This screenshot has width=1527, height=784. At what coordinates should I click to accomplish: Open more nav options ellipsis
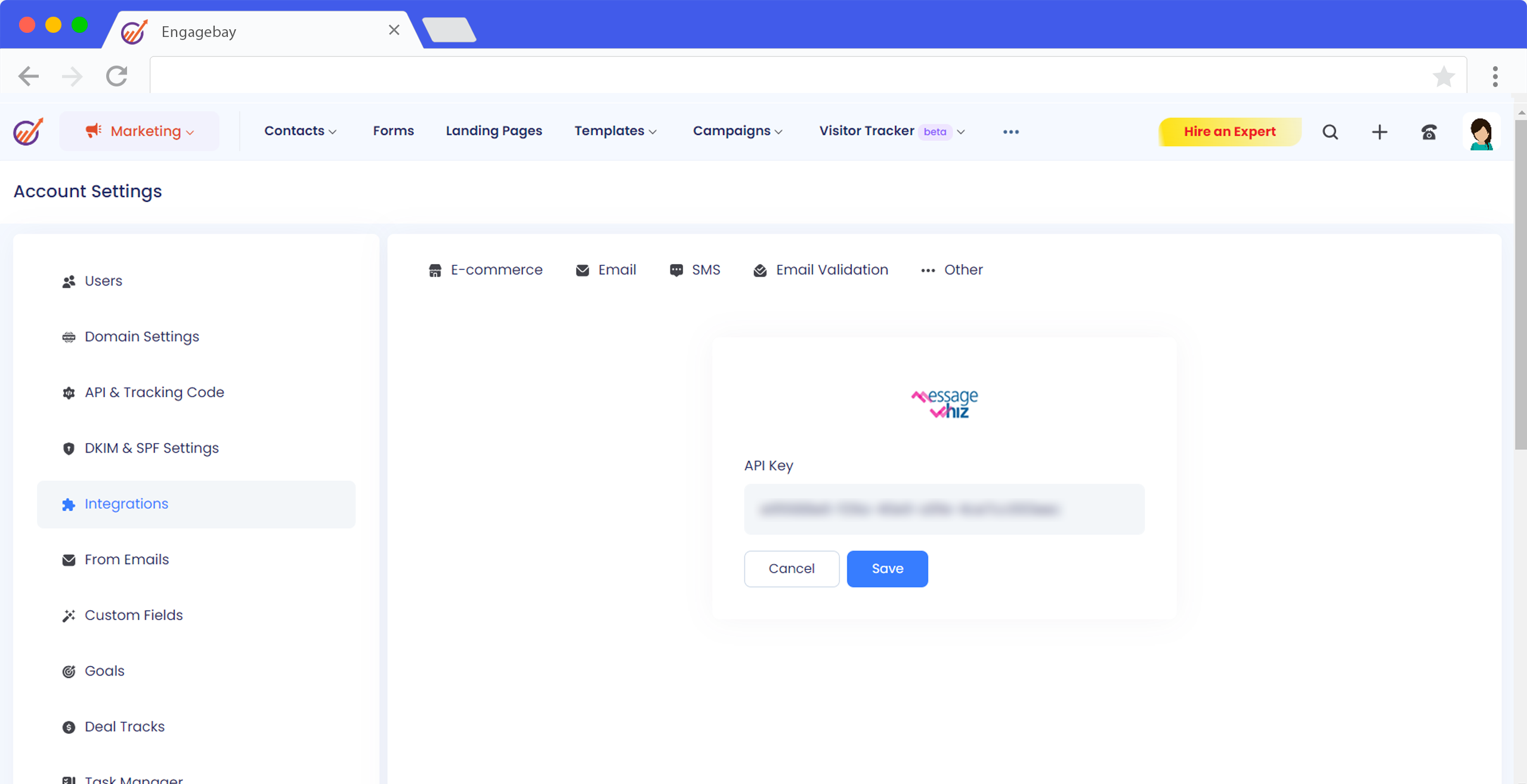click(x=1011, y=132)
